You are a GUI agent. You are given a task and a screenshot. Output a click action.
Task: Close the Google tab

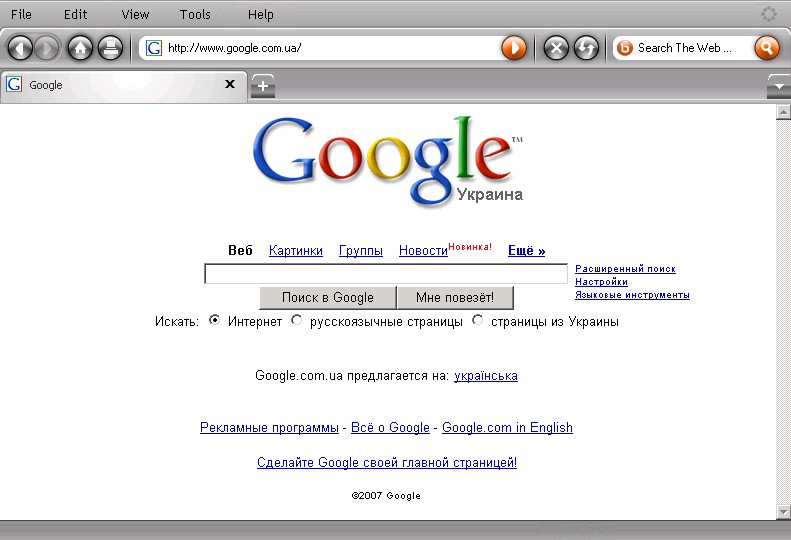click(x=230, y=84)
